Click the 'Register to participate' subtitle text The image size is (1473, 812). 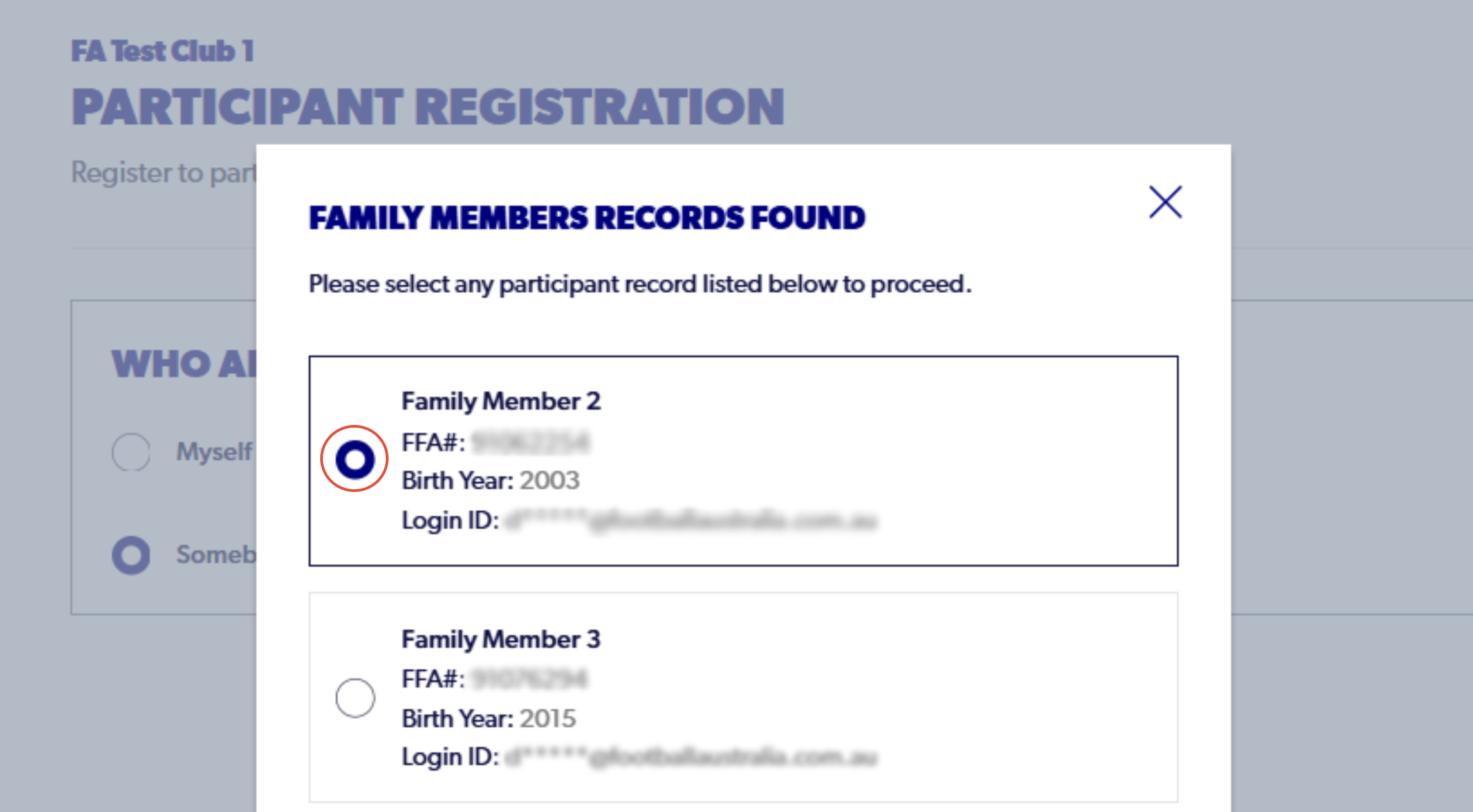[x=164, y=173]
